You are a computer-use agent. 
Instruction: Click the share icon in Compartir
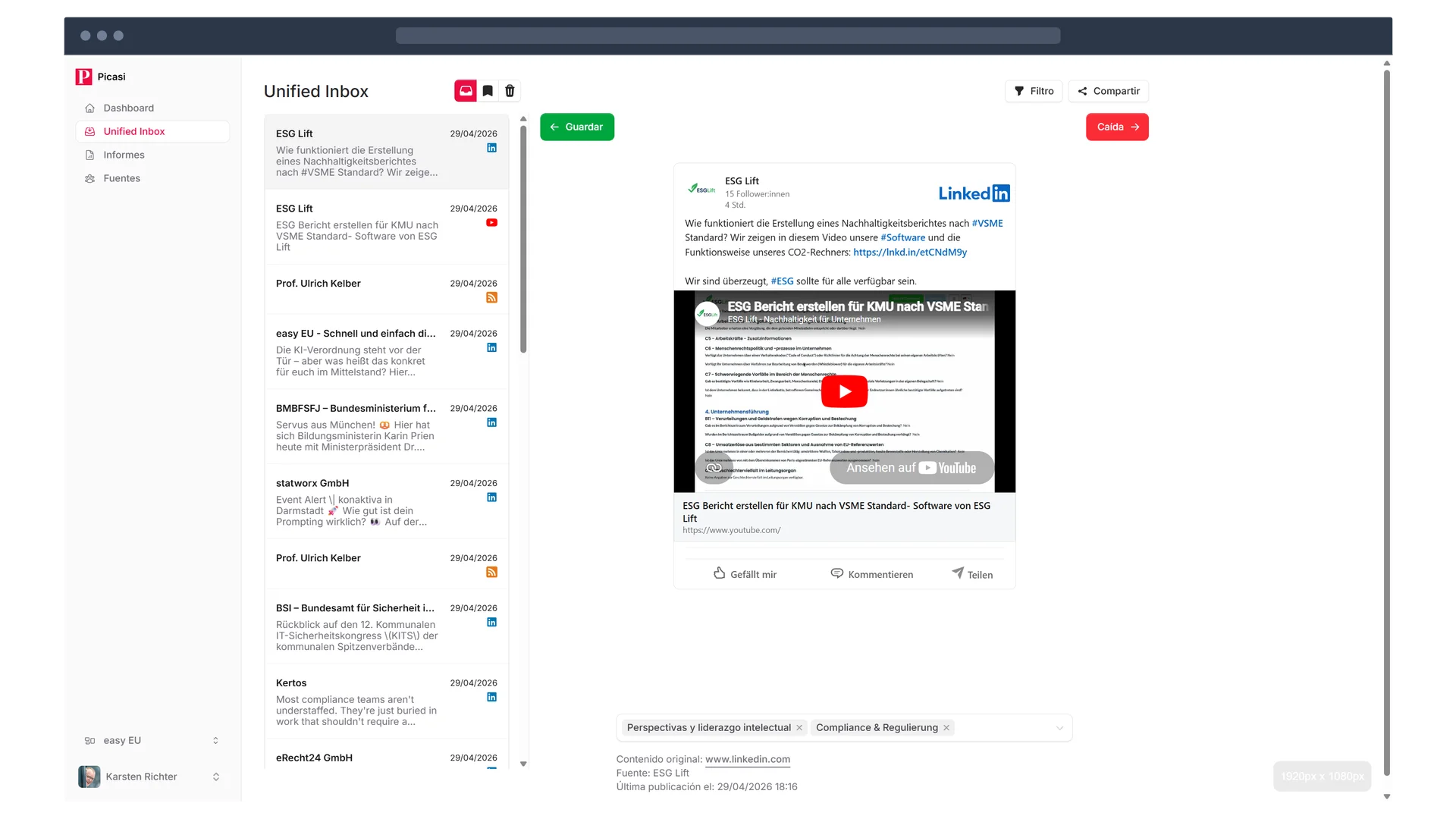tap(1082, 91)
